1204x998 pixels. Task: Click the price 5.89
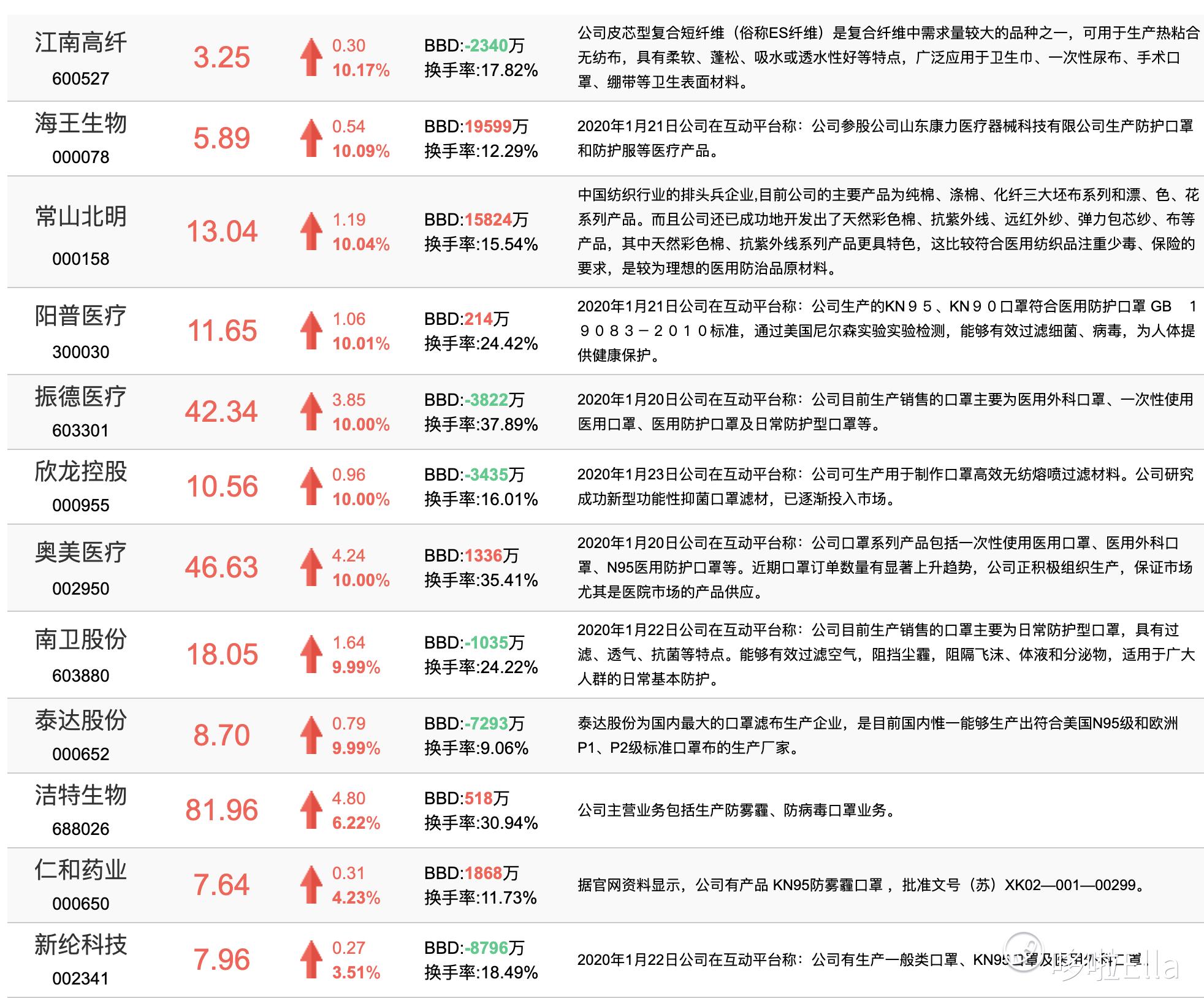point(222,138)
